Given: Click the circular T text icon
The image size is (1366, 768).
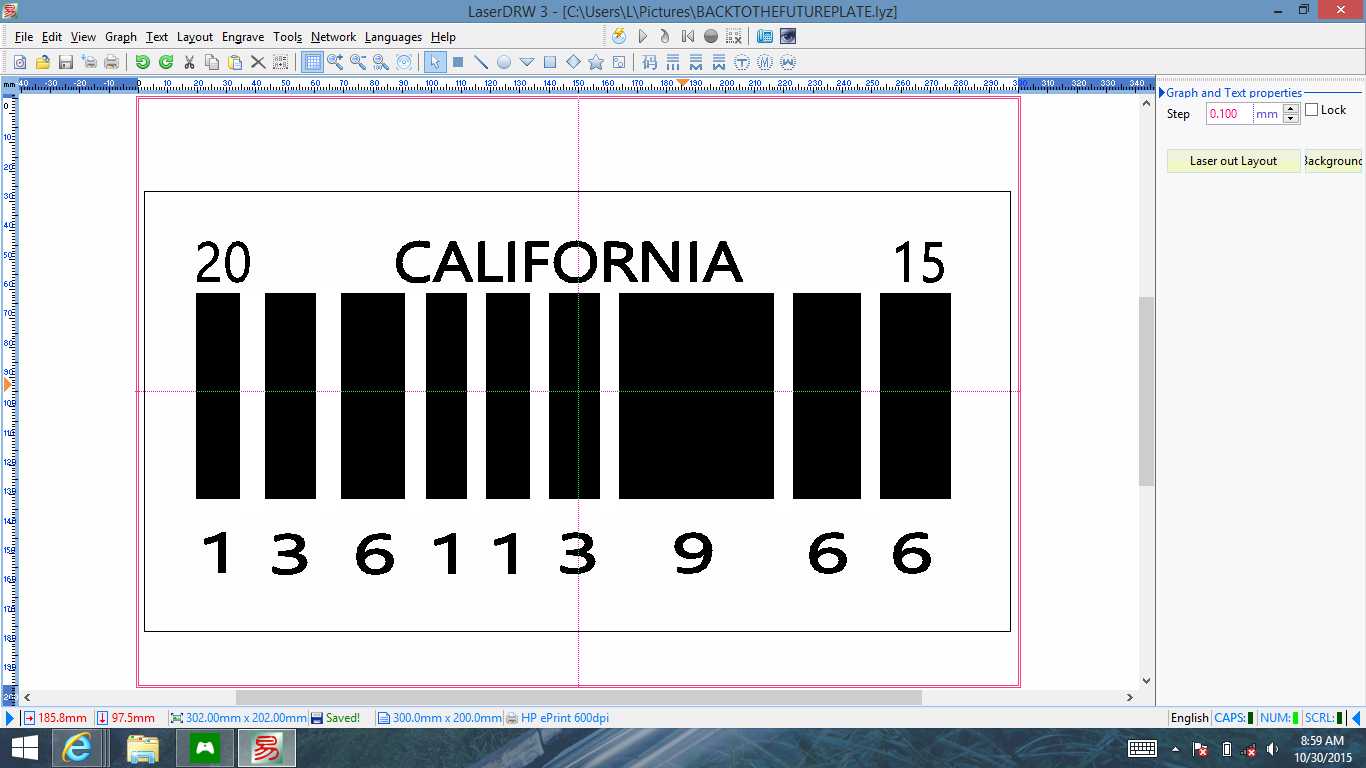Looking at the screenshot, I should tap(742, 62).
